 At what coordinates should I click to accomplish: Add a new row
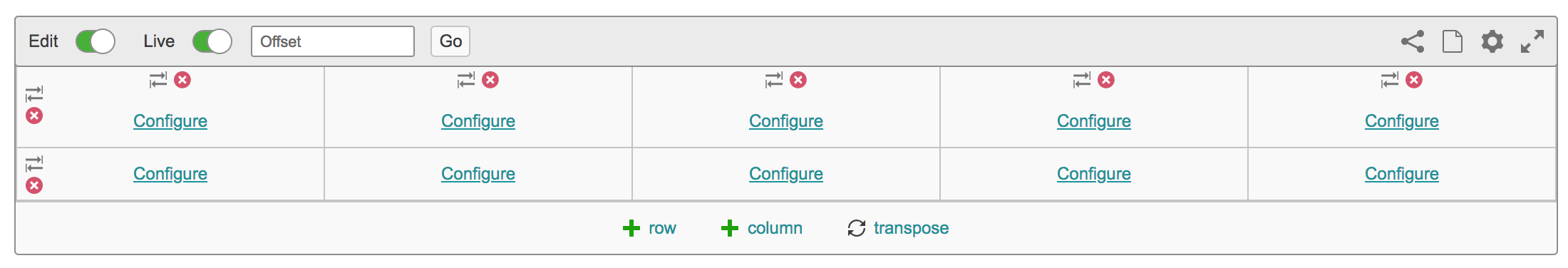click(x=649, y=228)
